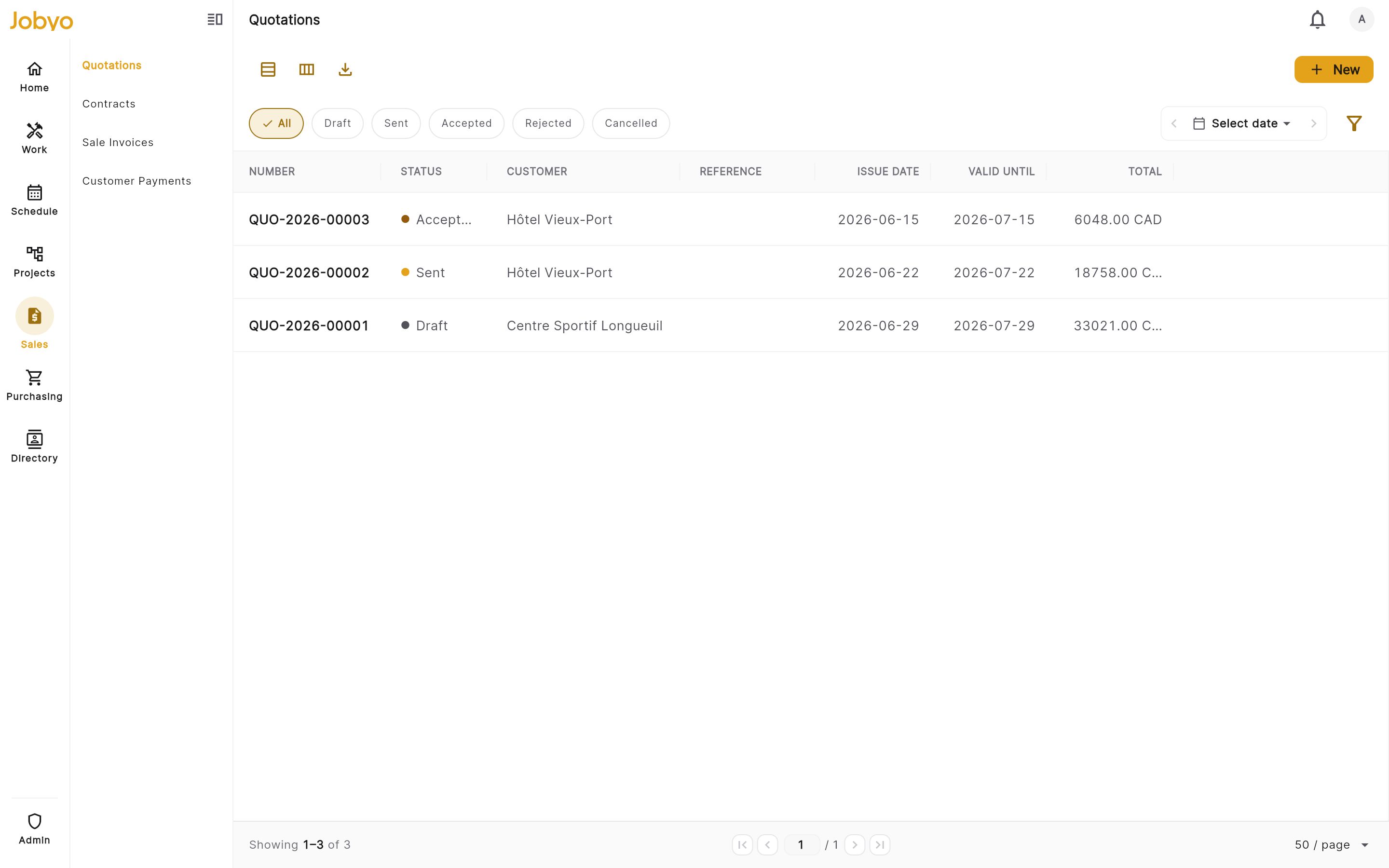Filter quotations by Rejected status
The image size is (1389, 868).
[x=548, y=123]
